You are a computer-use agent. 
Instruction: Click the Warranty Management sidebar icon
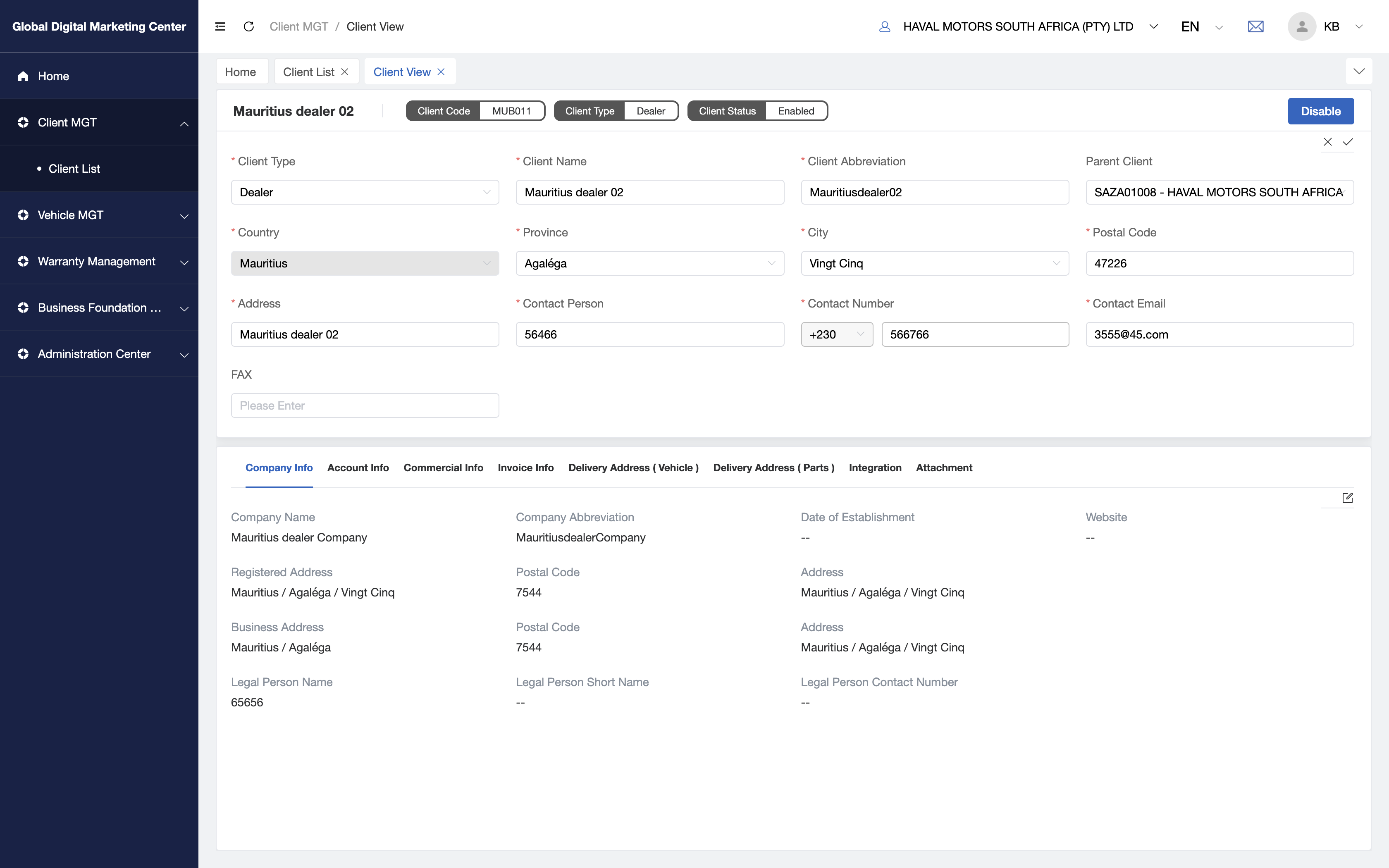[23, 261]
